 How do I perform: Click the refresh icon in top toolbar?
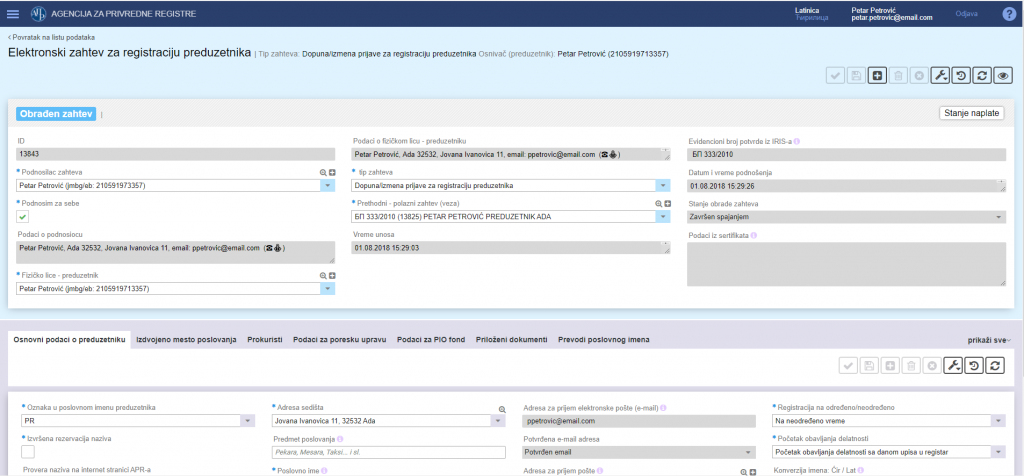981,75
